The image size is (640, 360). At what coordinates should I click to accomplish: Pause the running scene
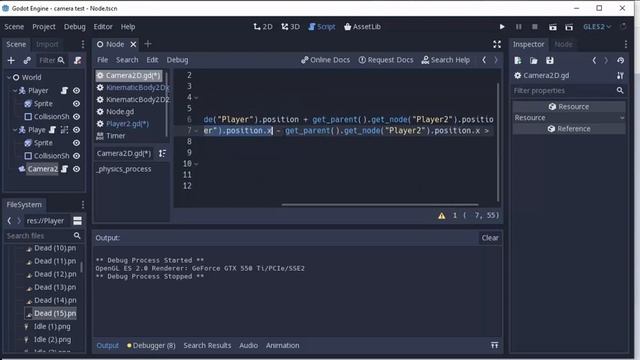pos(518,27)
